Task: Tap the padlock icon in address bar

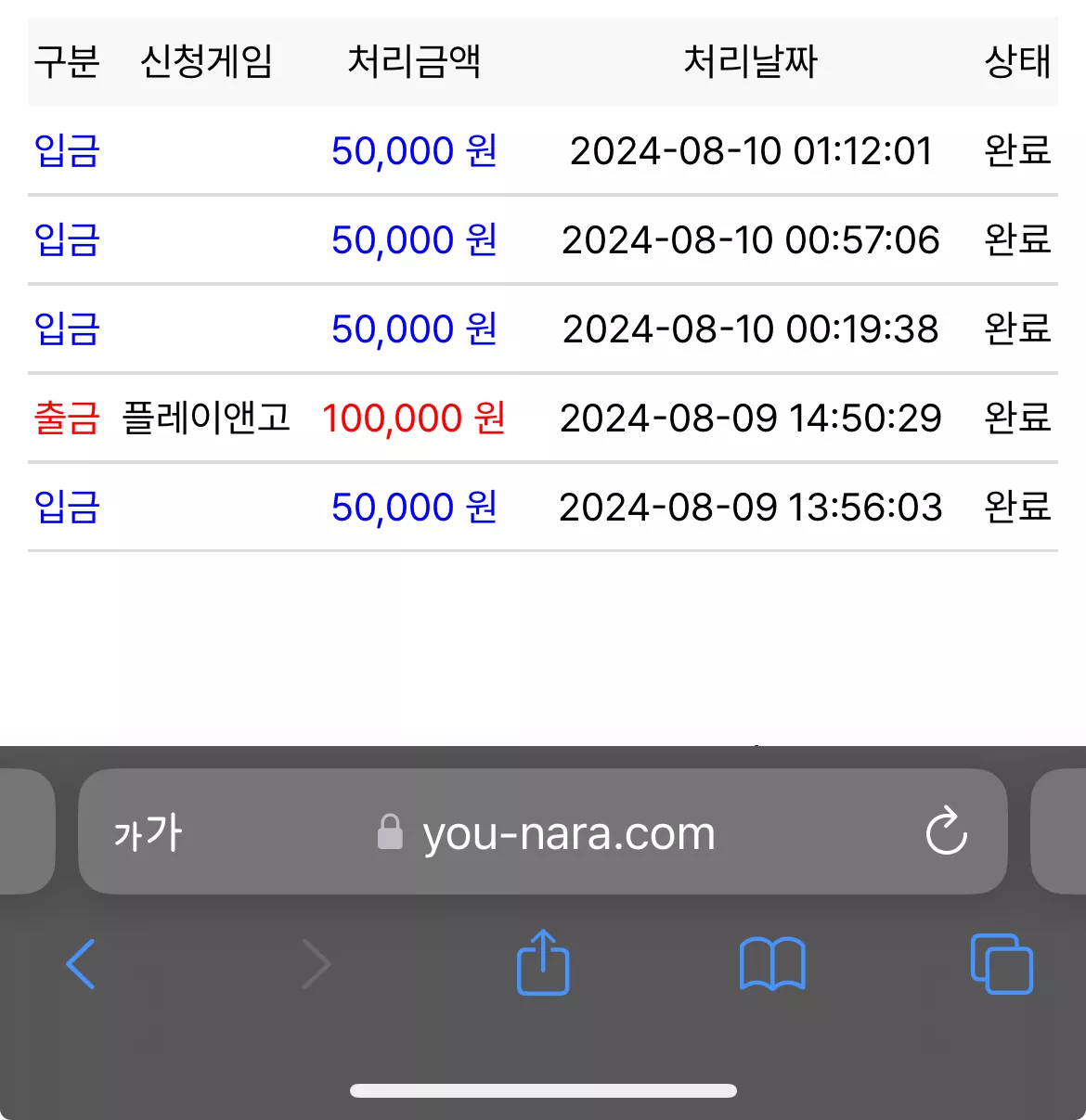Action: (x=390, y=831)
